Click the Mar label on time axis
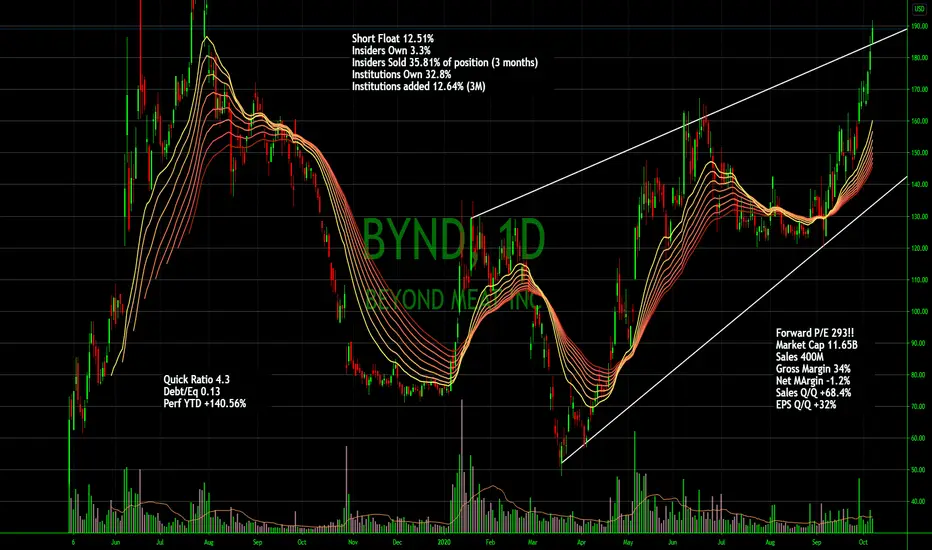932x550 pixels. point(533,542)
